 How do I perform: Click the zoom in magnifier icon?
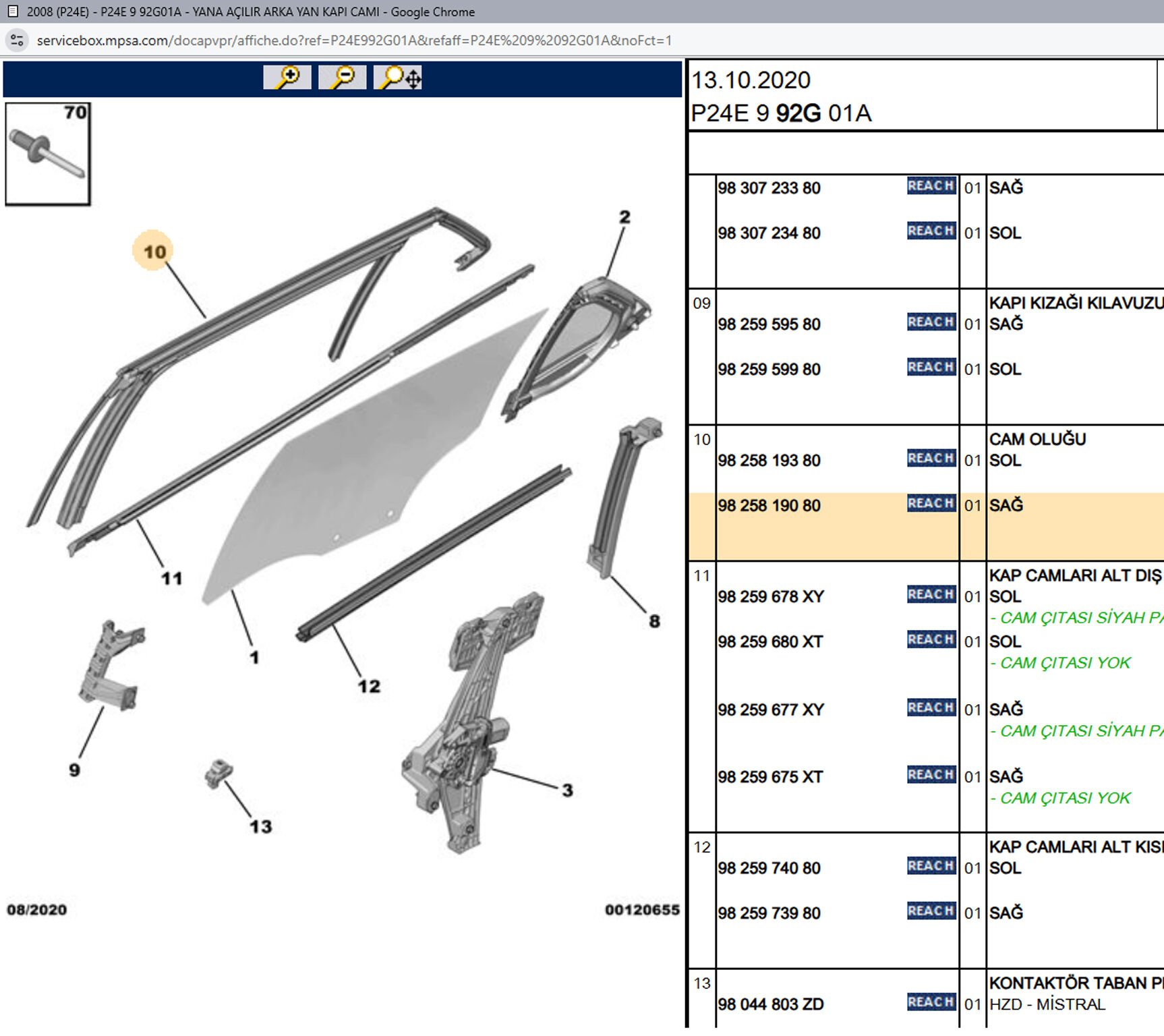pos(287,78)
